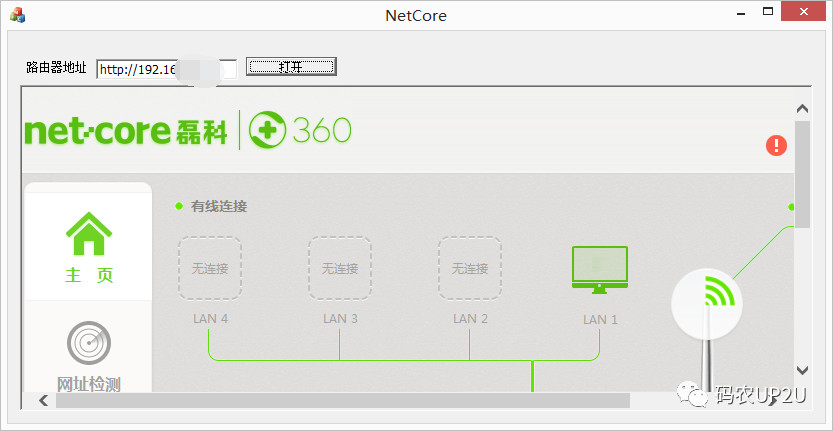The height and width of the screenshot is (431, 833).
Task: Click the LAN 1 label
Action: 600,320
